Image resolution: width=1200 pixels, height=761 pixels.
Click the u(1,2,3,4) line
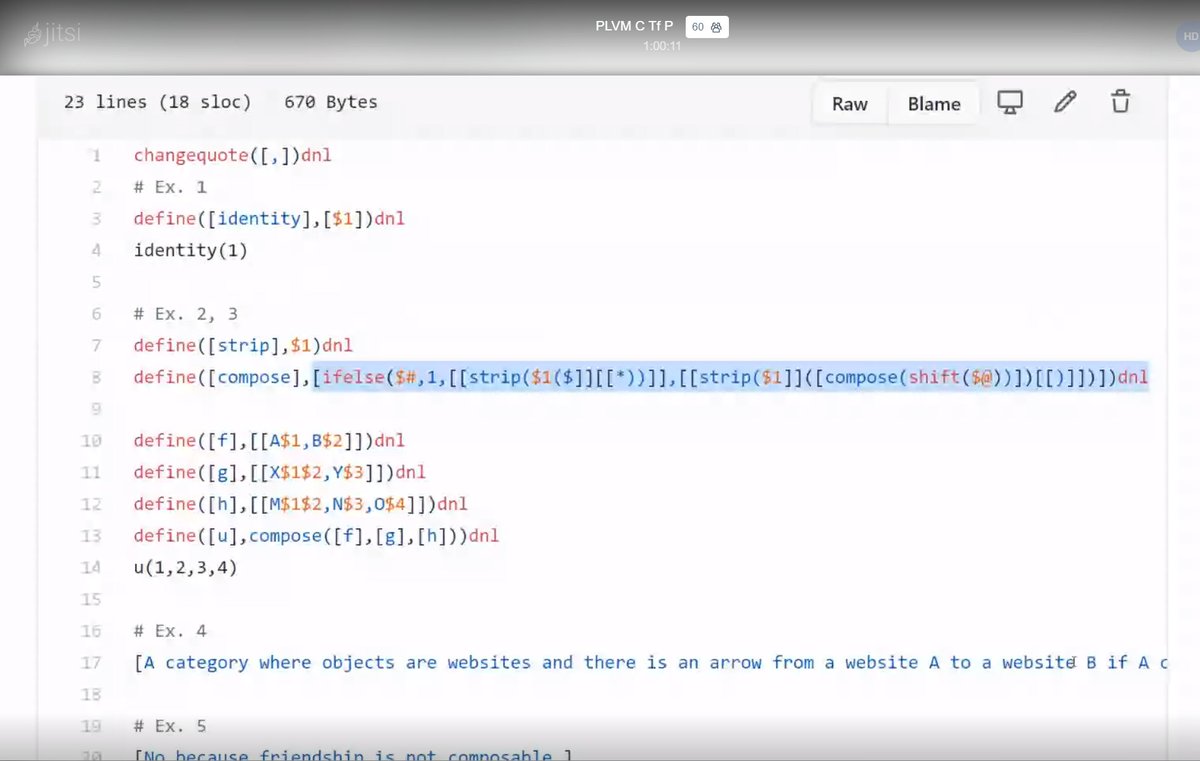point(185,567)
